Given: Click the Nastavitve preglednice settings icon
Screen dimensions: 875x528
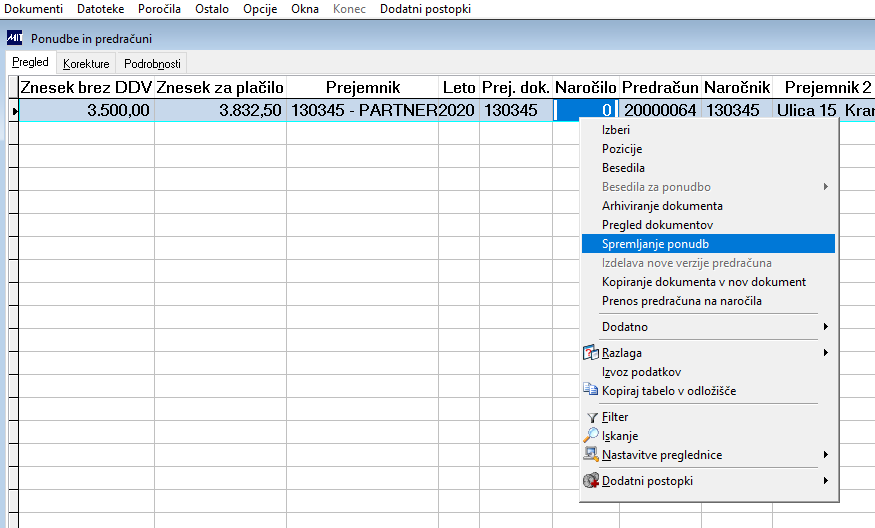Looking at the screenshot, I should 591,454.
